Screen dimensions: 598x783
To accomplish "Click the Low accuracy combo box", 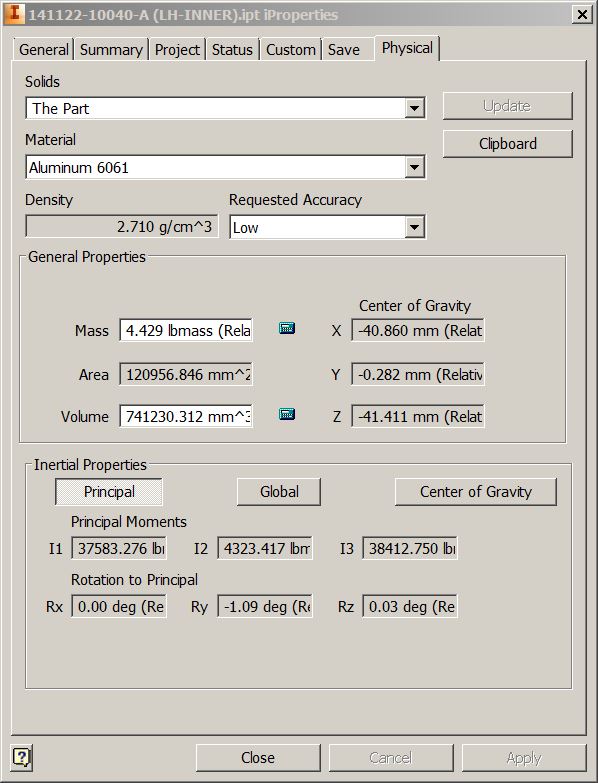I will pyautogui.click(x=327, y=227).
